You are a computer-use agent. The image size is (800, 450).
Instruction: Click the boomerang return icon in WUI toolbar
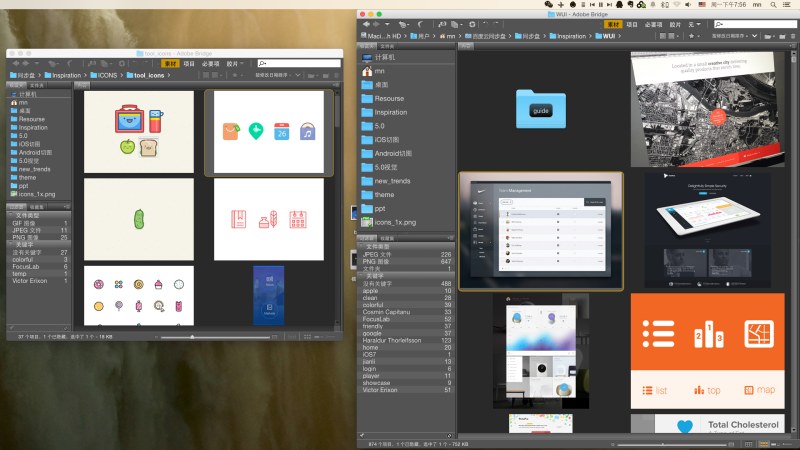tap(420, 24)
